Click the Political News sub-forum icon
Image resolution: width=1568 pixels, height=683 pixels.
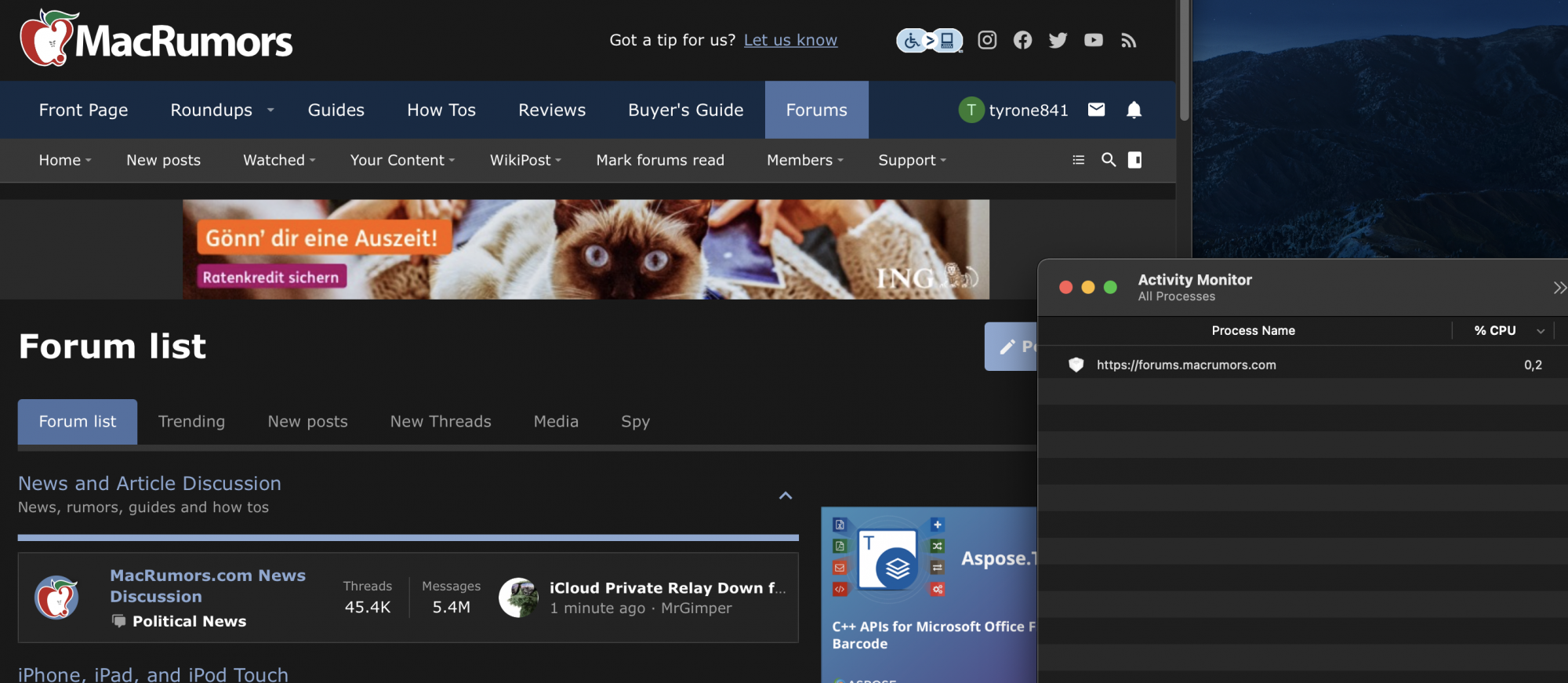(118, 621)
